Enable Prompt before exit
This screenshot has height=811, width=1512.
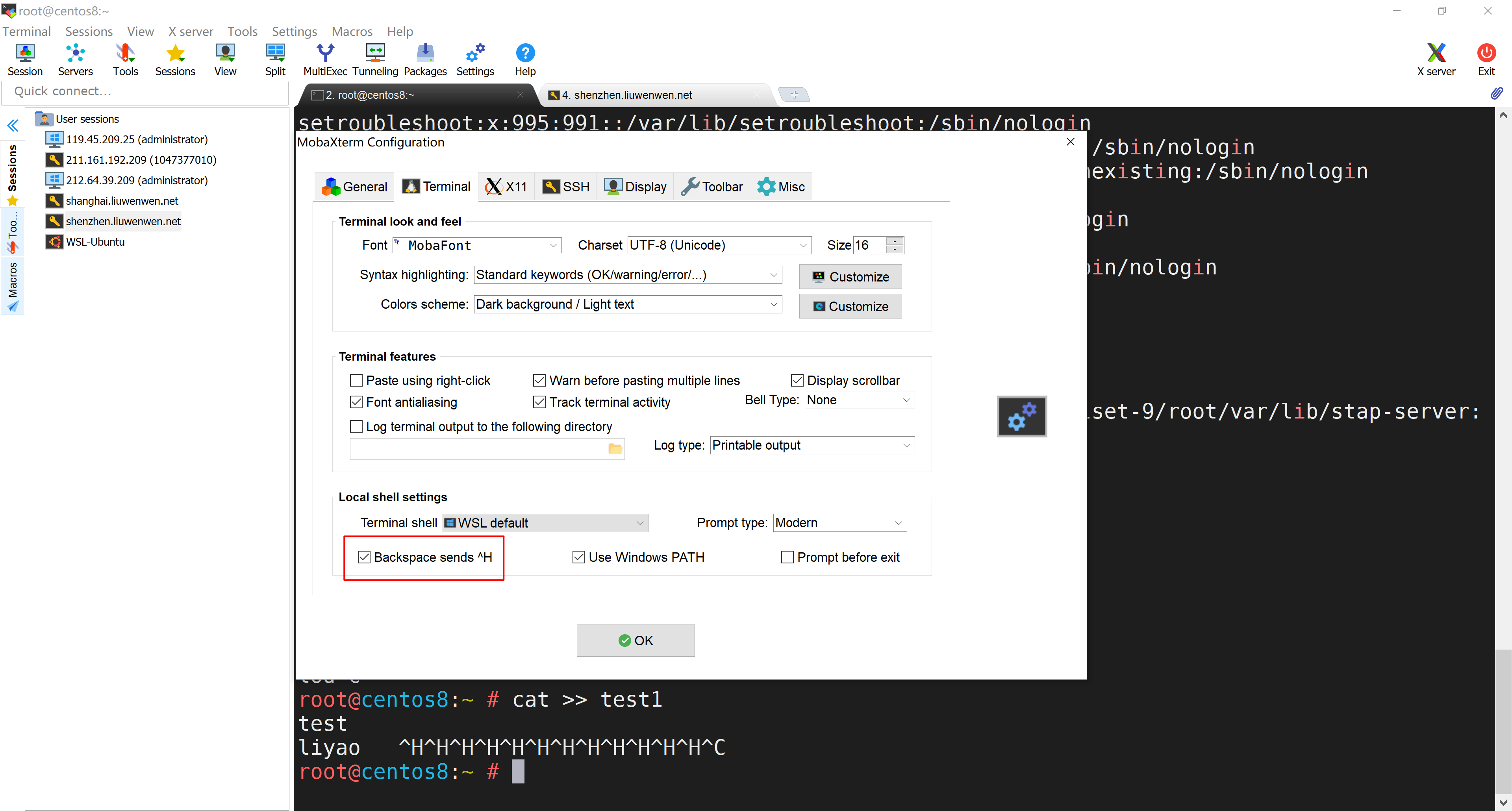[x=787, y=557]
